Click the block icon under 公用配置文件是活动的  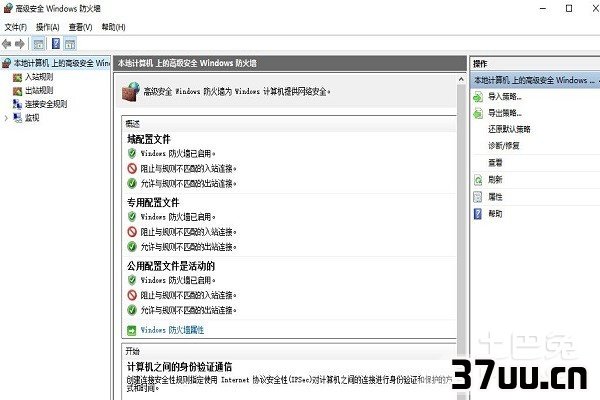coord(132,295)
